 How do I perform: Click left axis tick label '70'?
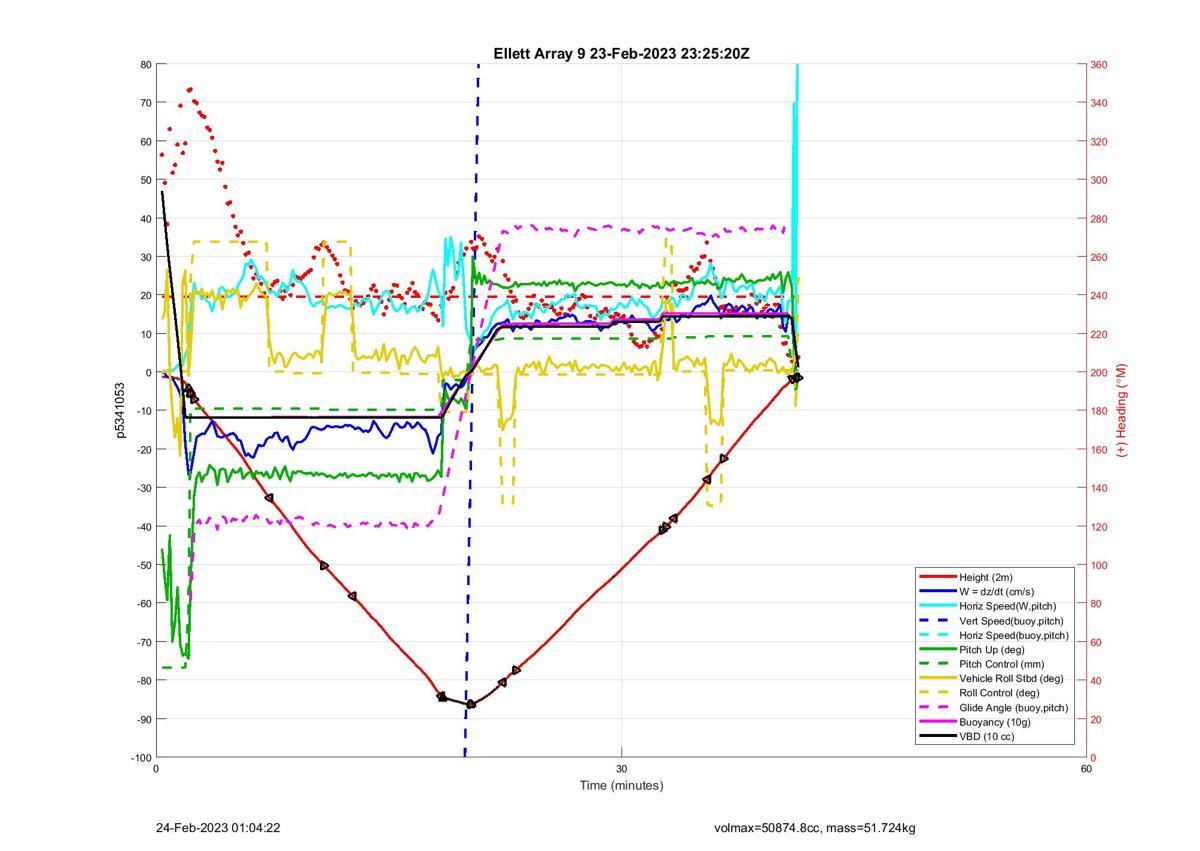pyautogui.click(x=146, y=103)
